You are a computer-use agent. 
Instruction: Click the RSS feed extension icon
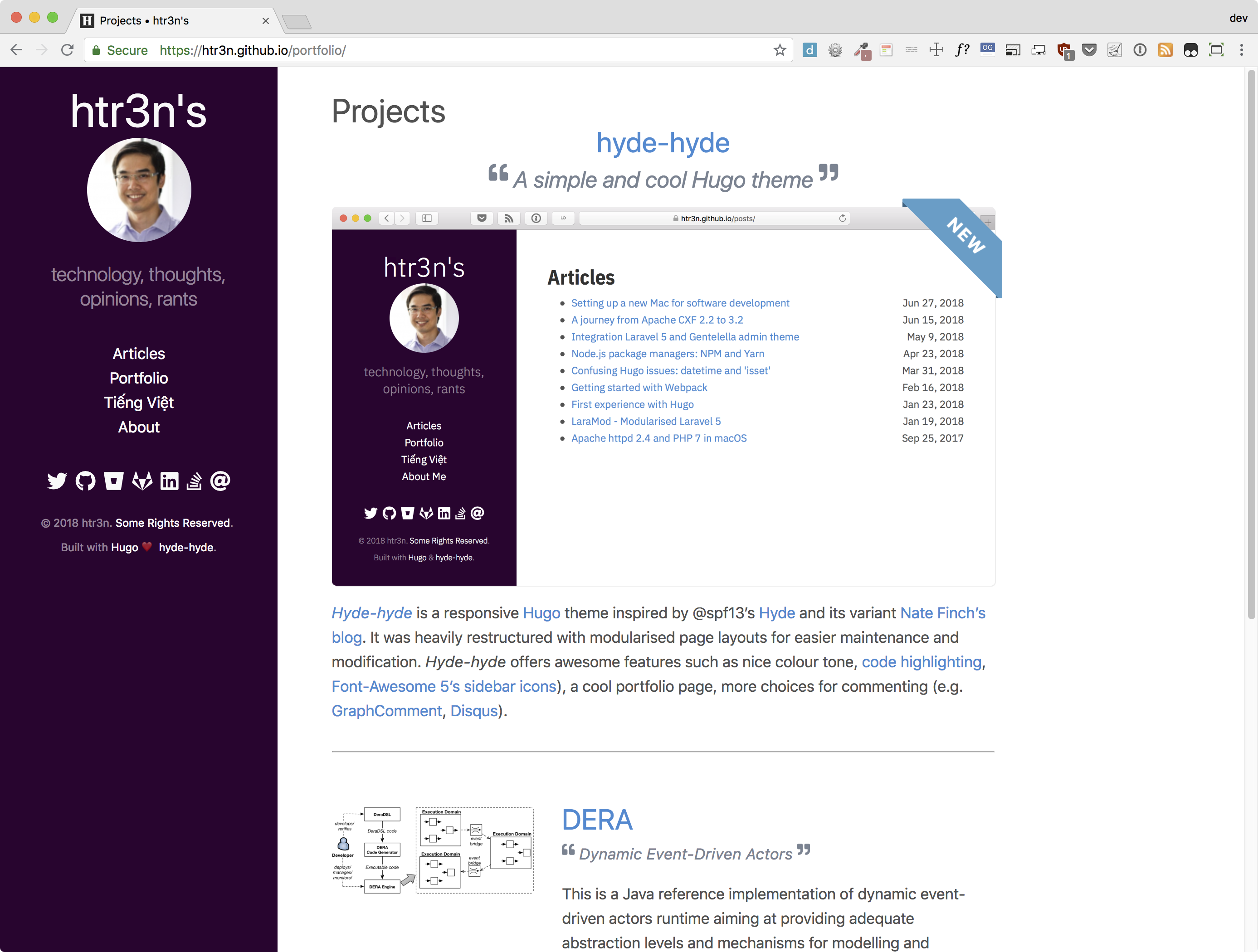[x=1165, y=50]
